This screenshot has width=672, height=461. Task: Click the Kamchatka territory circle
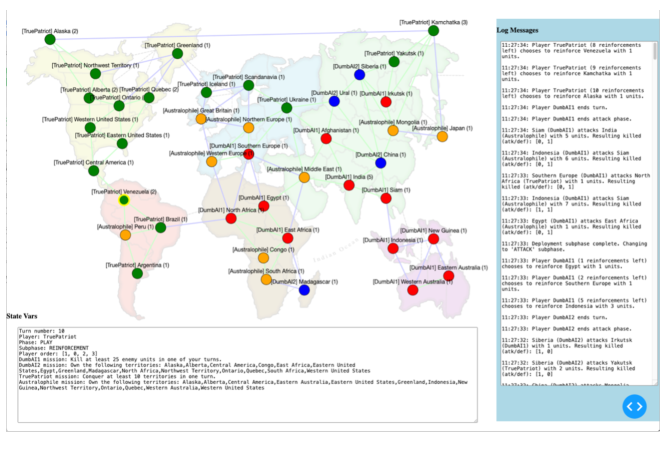click(432, 31)
